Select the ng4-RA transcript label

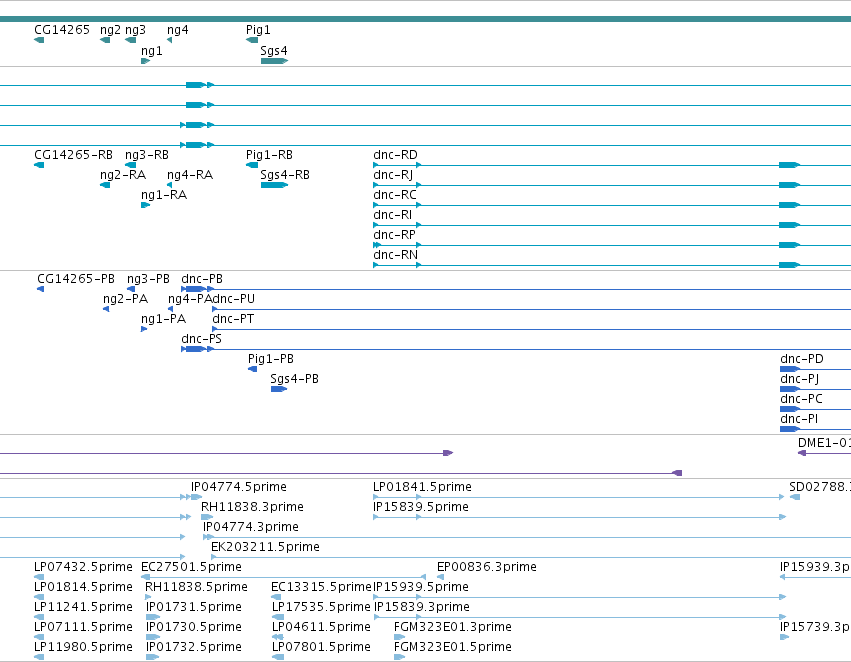pos(190,175)
